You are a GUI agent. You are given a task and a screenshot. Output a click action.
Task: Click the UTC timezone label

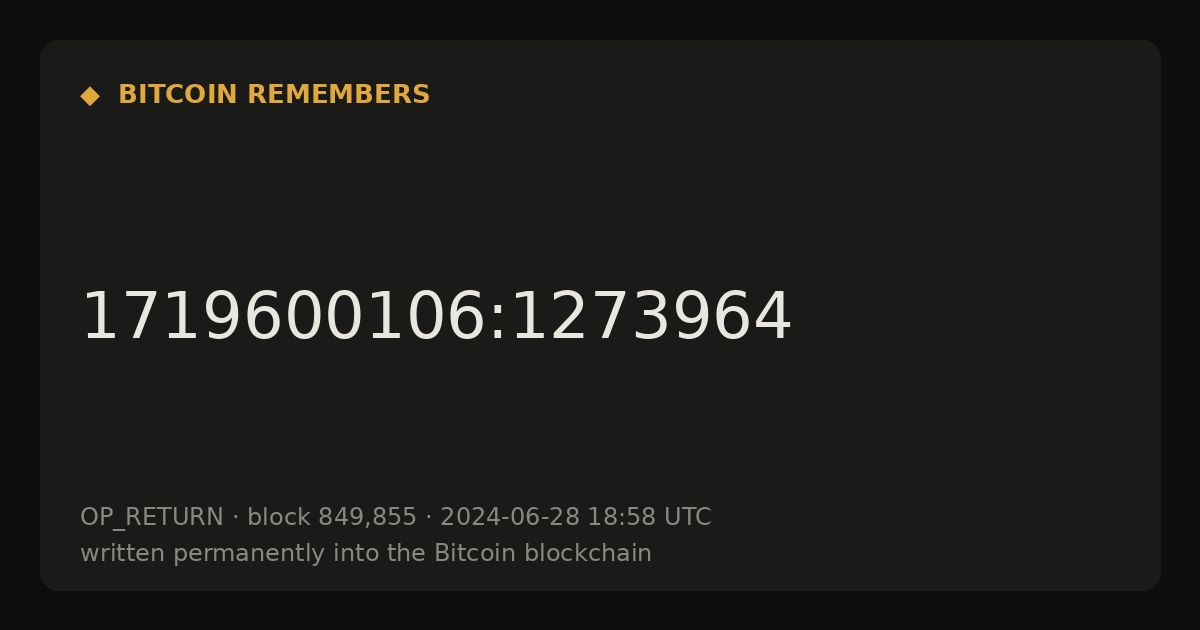click(687, 517)
